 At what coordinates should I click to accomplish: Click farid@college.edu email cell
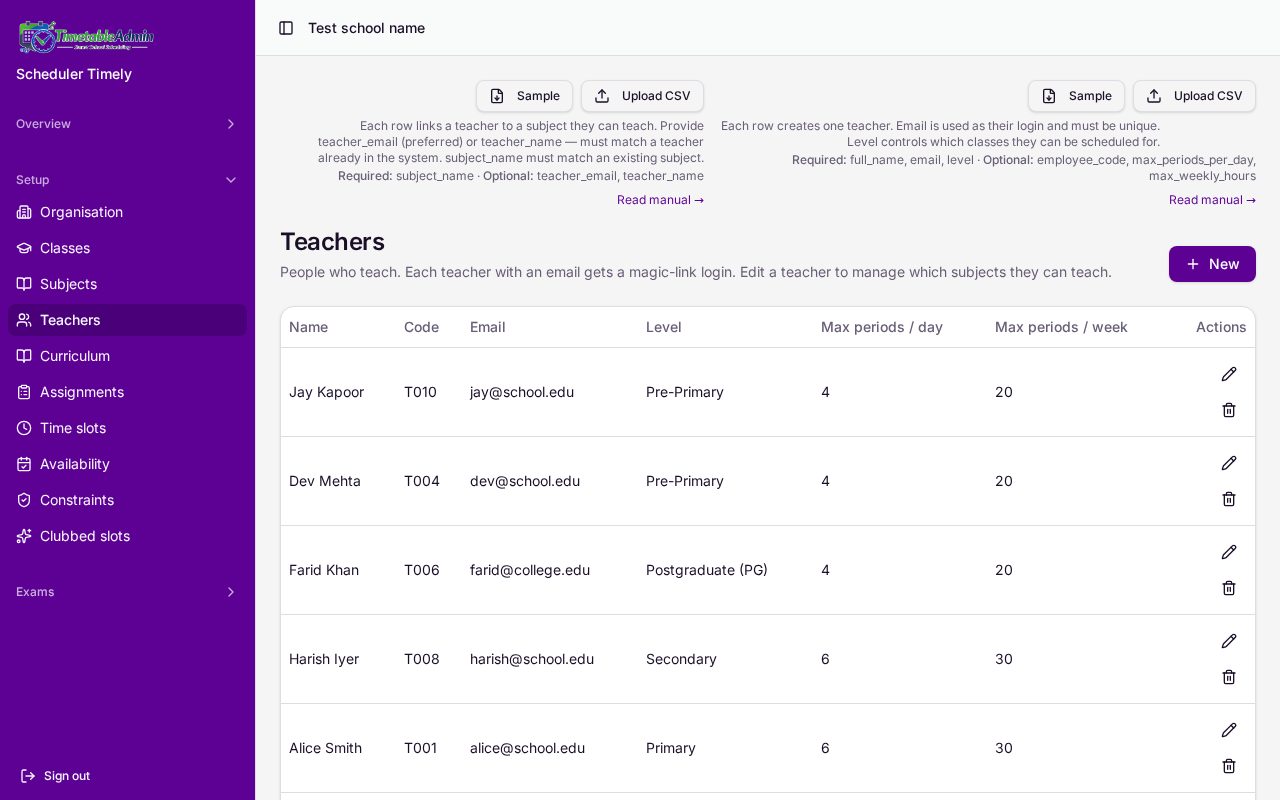tap(530, 570)
